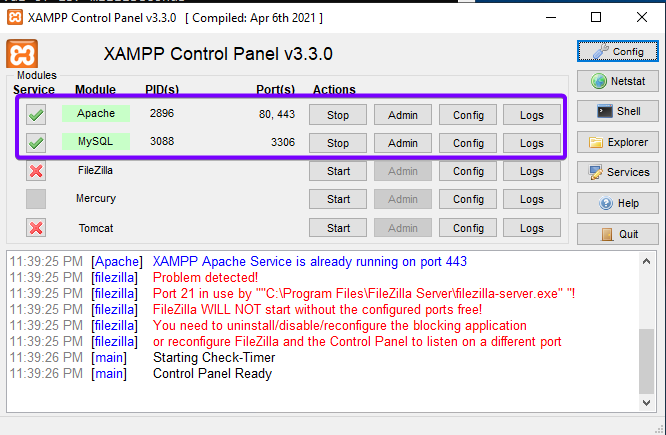Toggle the Apache service checkmark

point(36,115)
